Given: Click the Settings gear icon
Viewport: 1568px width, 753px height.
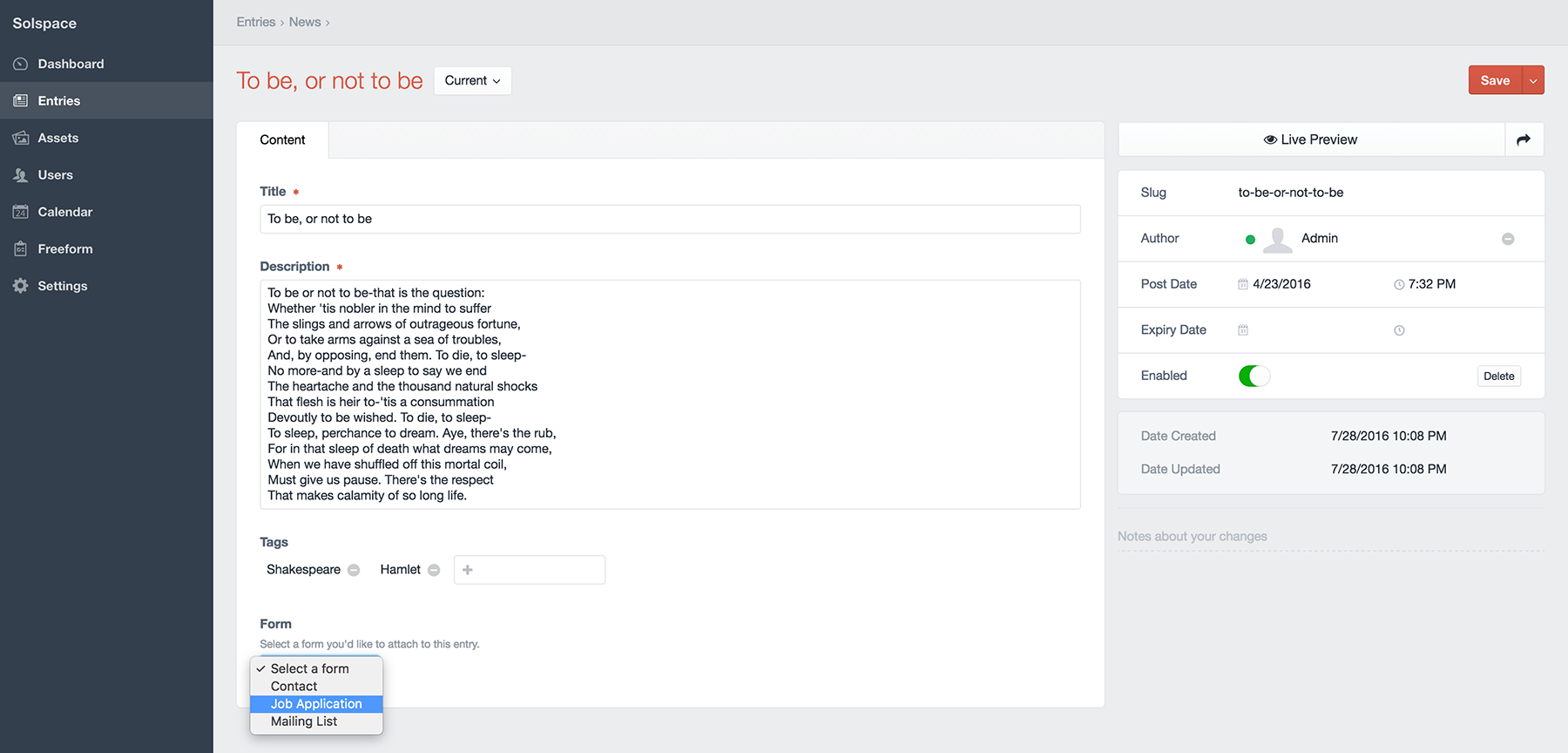Looking at the screenshot, I should [x=20, y=286].
